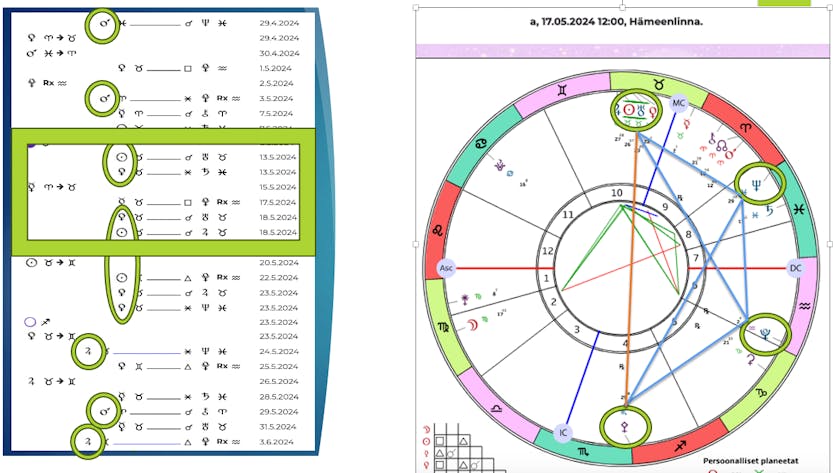Select the circled Sun and Uranus cluster
Screen dimensions: 833x473
point(635,110)
